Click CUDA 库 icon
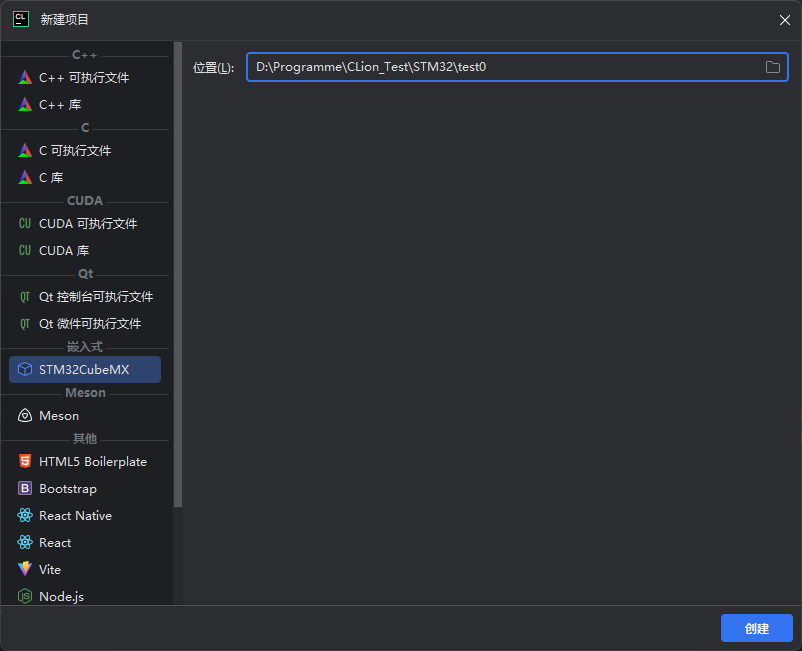 click(x=25, y=251)
